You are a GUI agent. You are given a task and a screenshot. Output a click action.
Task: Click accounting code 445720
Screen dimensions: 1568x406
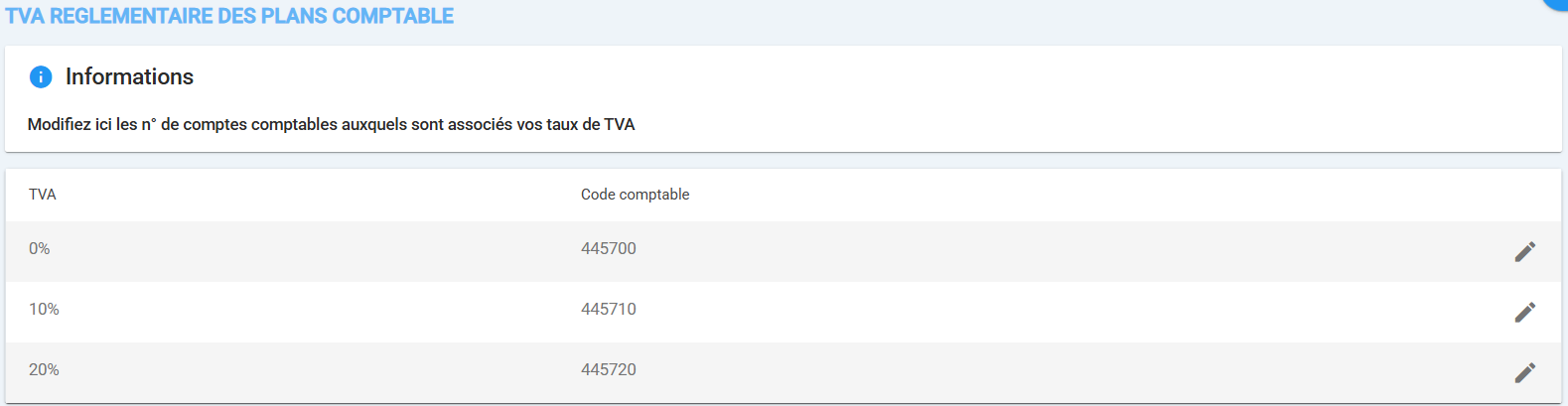coord(609,370)
